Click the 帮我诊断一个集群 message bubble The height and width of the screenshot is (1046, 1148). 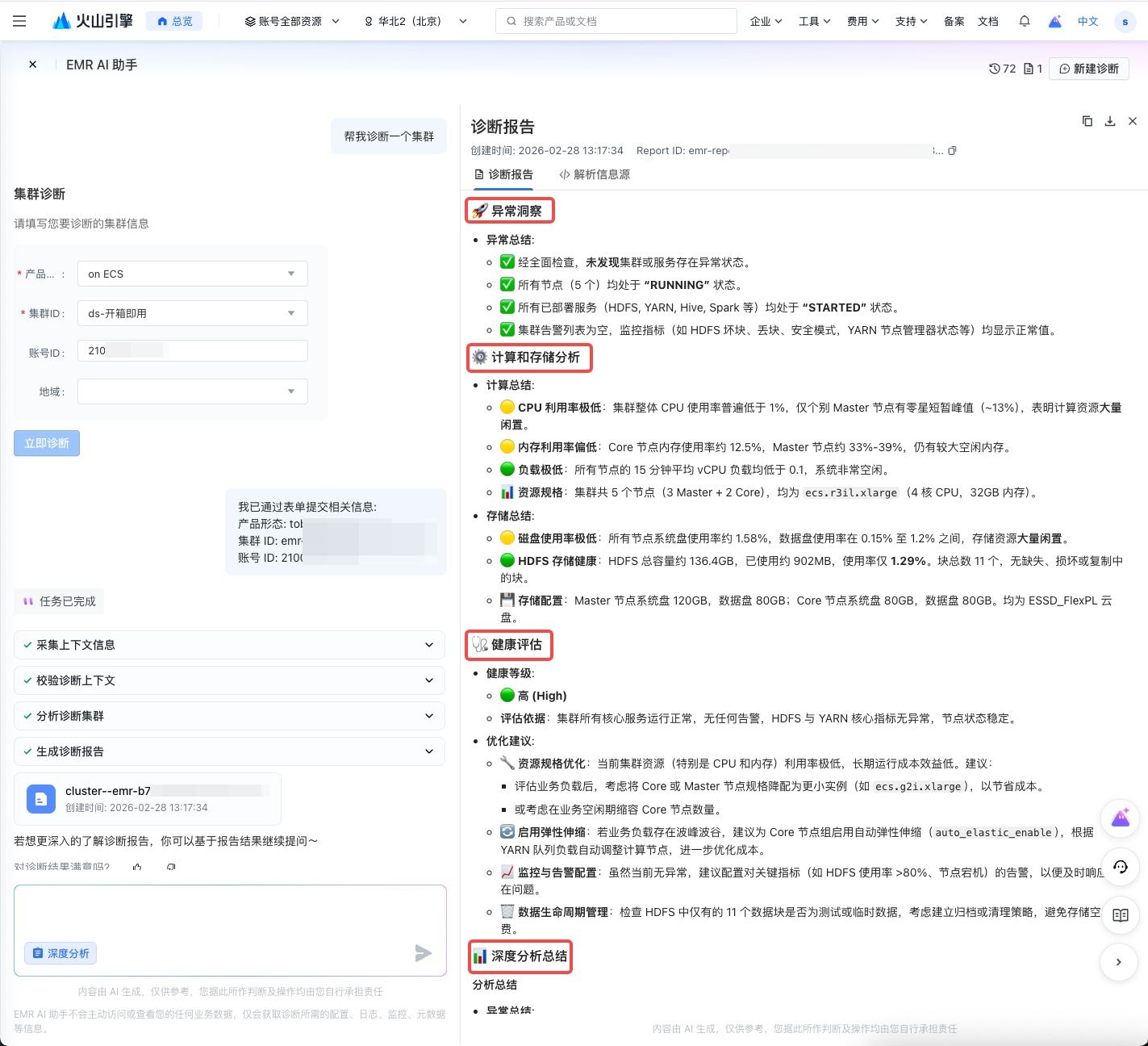[389, 136]
